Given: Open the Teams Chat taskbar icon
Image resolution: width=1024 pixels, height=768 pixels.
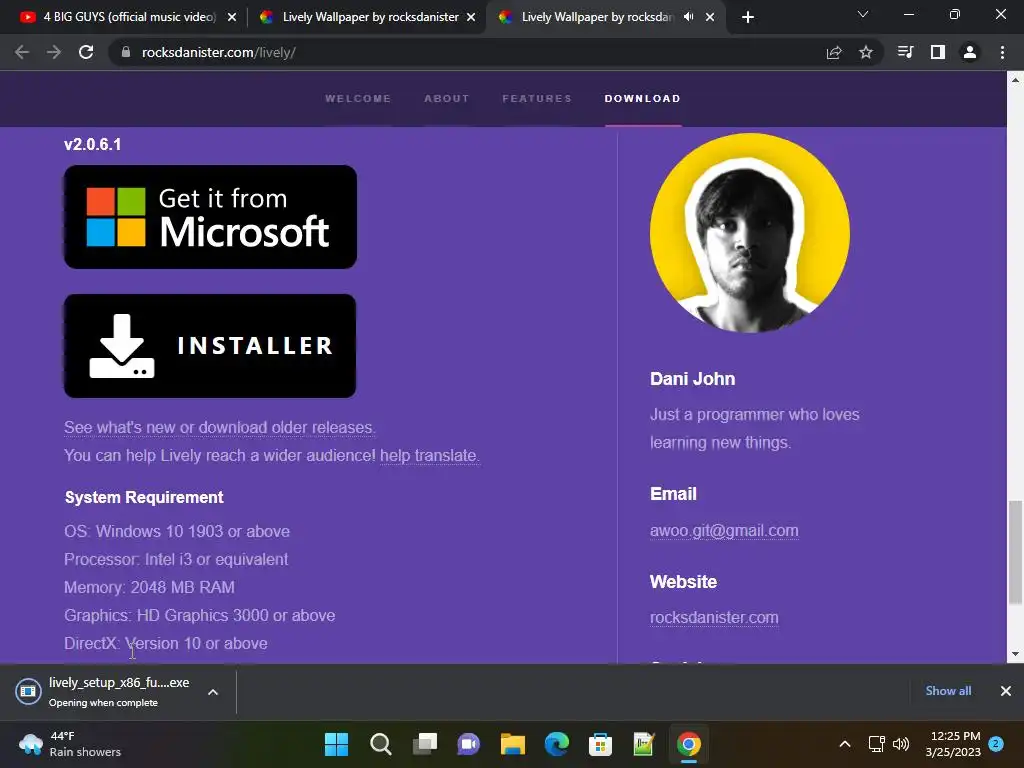Looking at the screenshot, I should point(468,744).
